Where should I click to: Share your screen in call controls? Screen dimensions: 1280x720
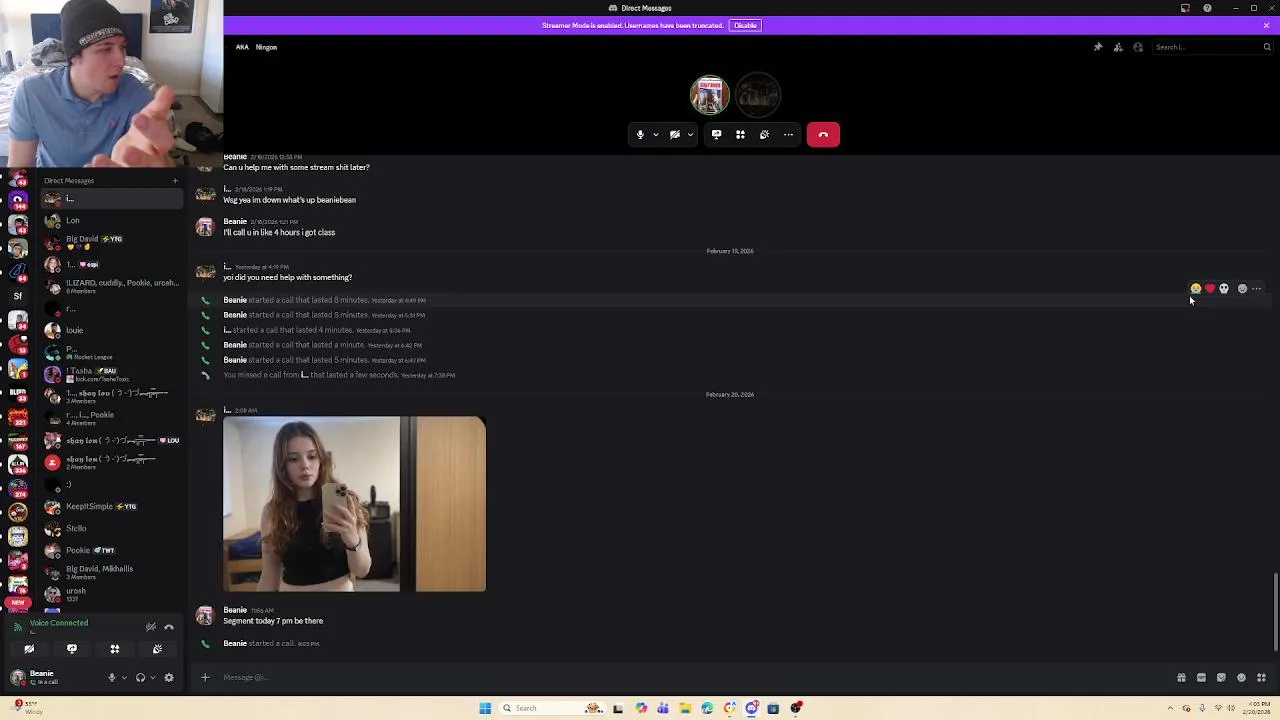(716, 135)
